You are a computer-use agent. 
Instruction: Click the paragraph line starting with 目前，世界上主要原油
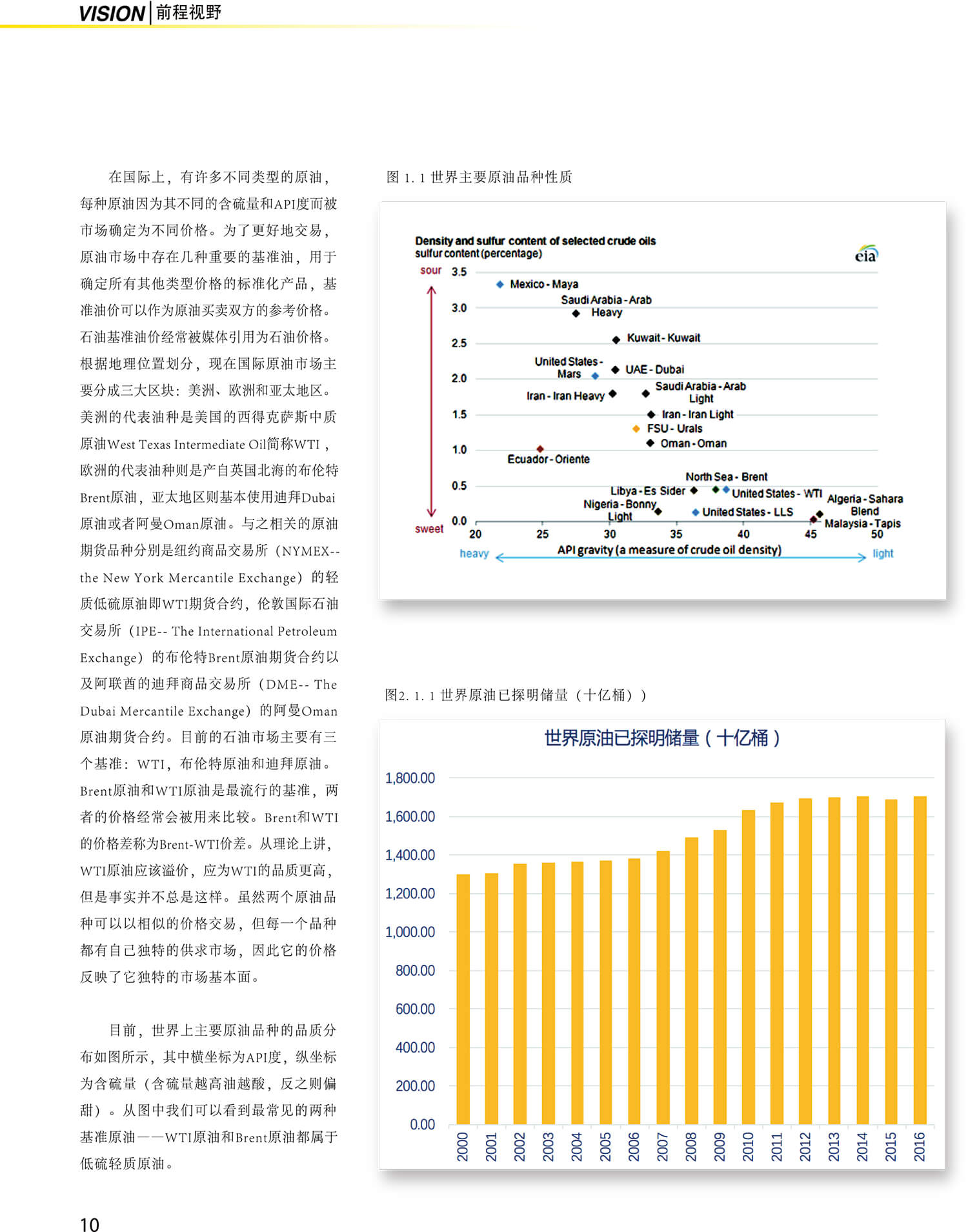223,1030
